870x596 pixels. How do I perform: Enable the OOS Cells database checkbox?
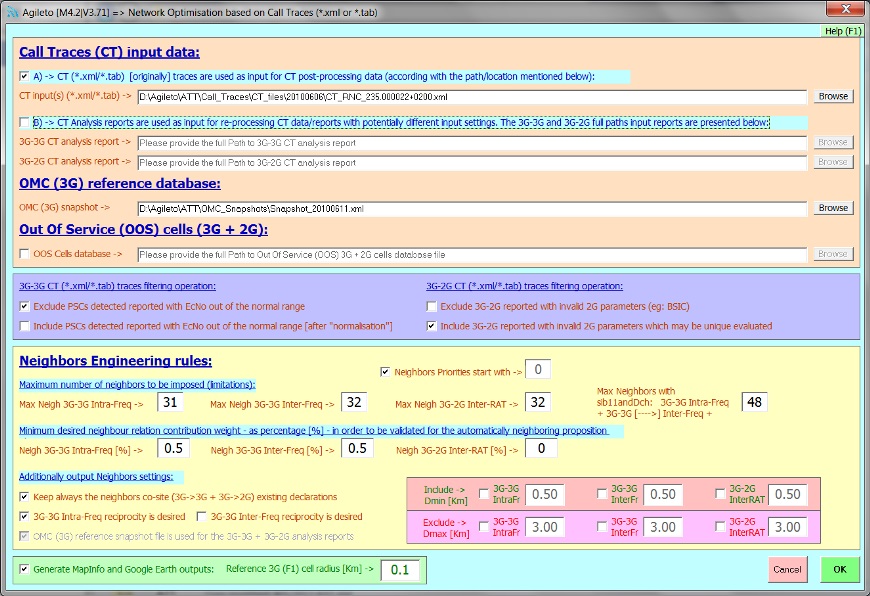point(25,254)
